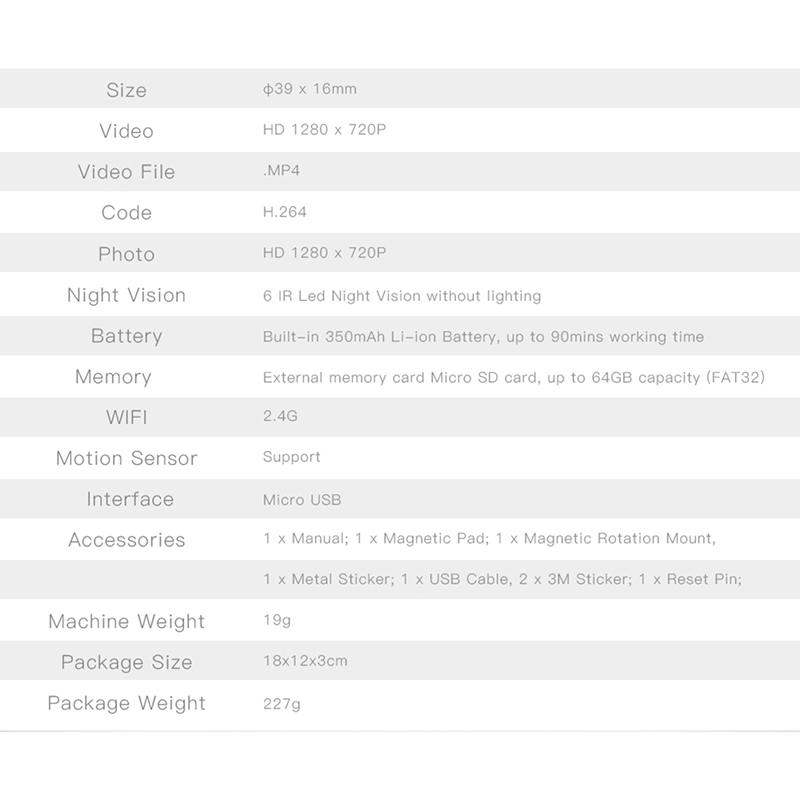The width and height of the screenshot is (800, 800).
Task: Select the .MP4 value text
Action: tap(281, 171)
